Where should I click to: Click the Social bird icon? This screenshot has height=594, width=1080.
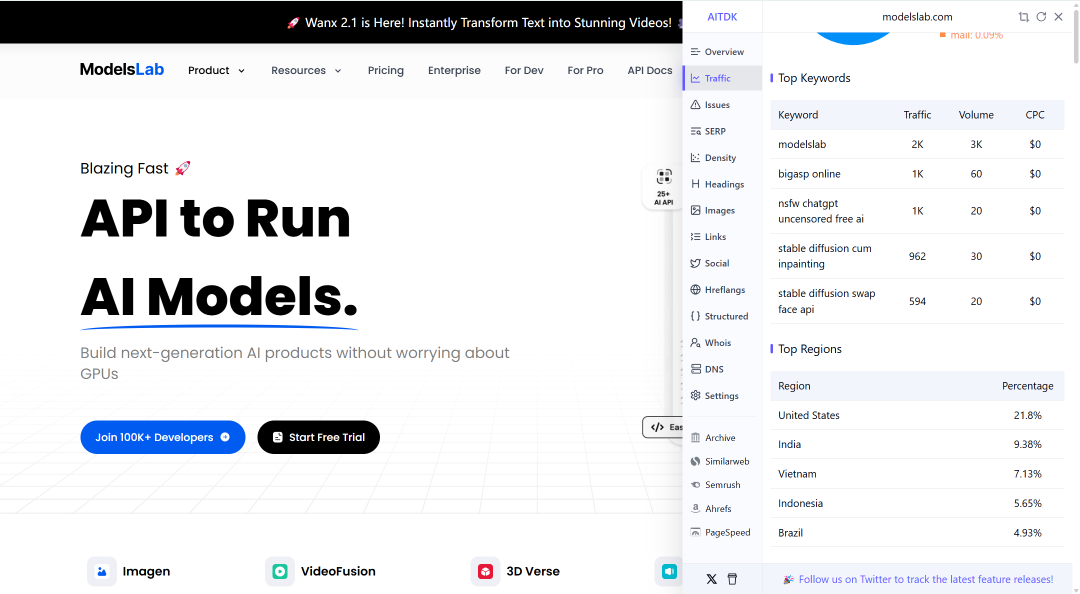pyautogui.click(x=696, y=263)
